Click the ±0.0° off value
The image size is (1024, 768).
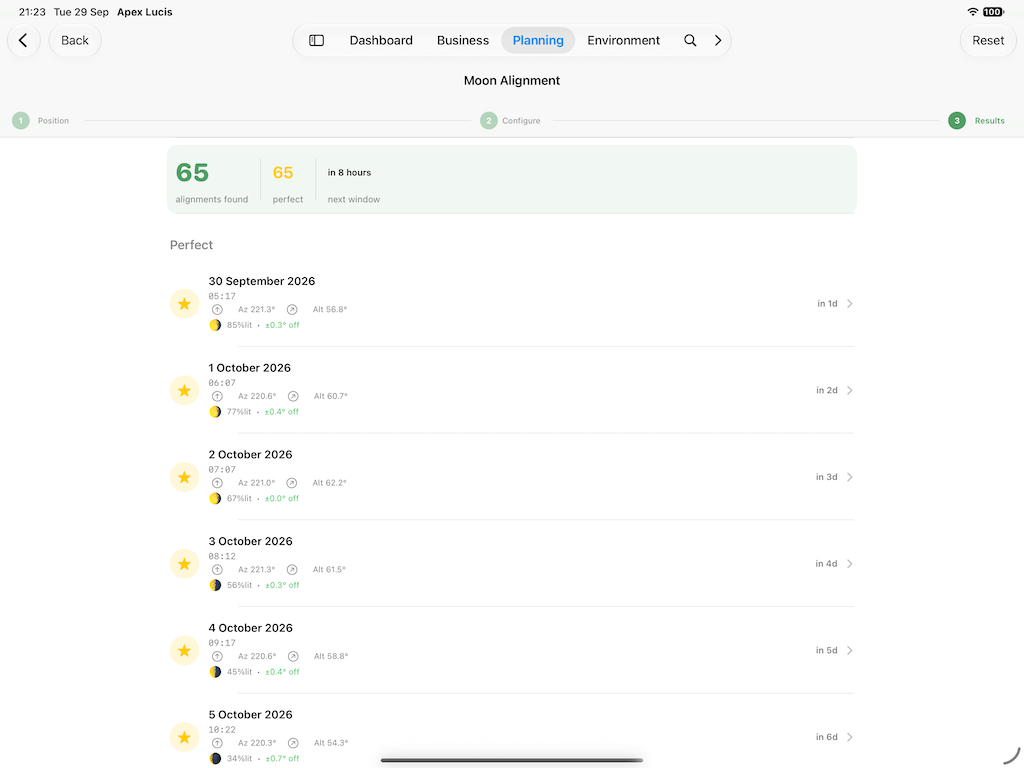(x=282, y=498)
